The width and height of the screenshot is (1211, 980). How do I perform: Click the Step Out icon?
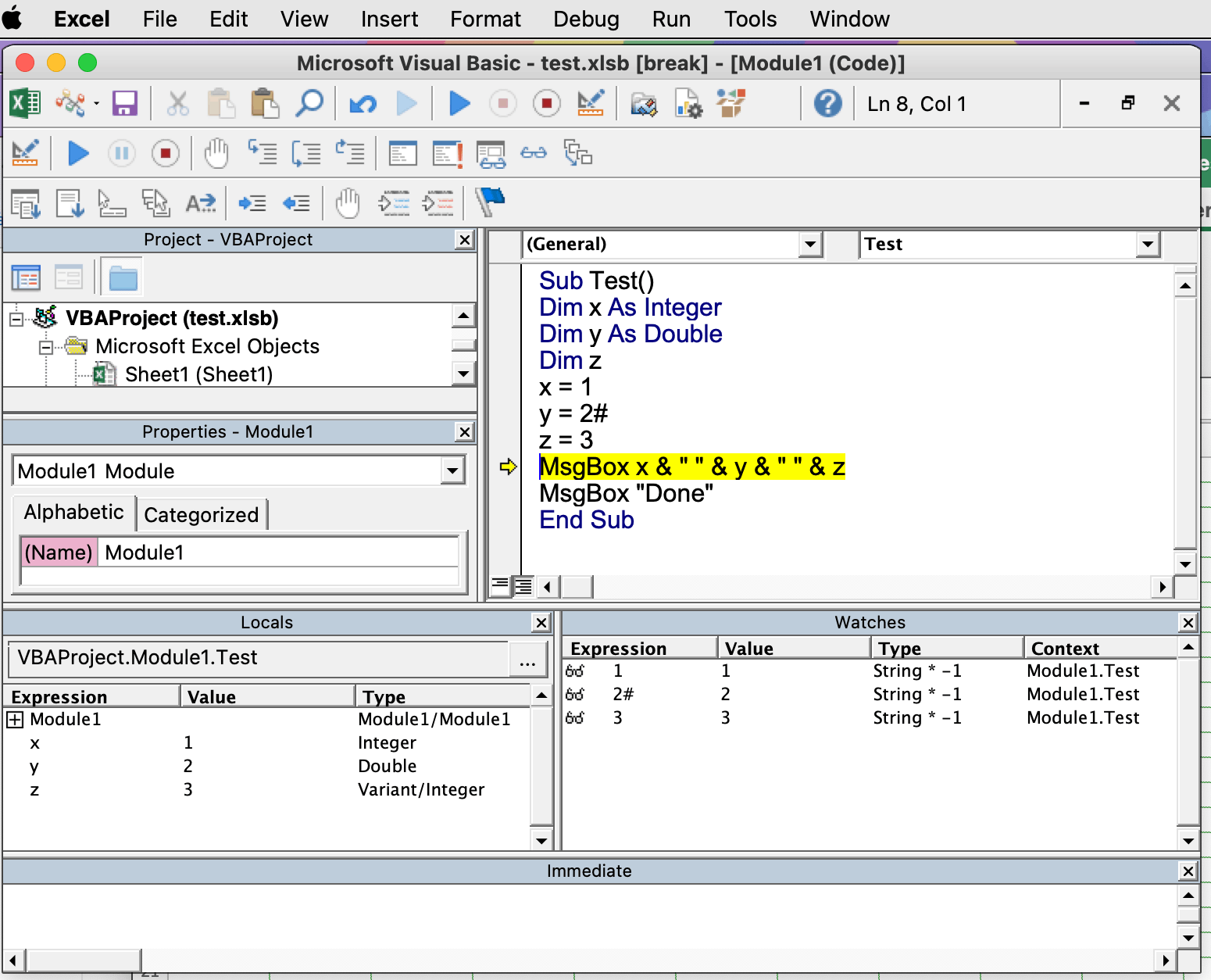tap(350, 153)
